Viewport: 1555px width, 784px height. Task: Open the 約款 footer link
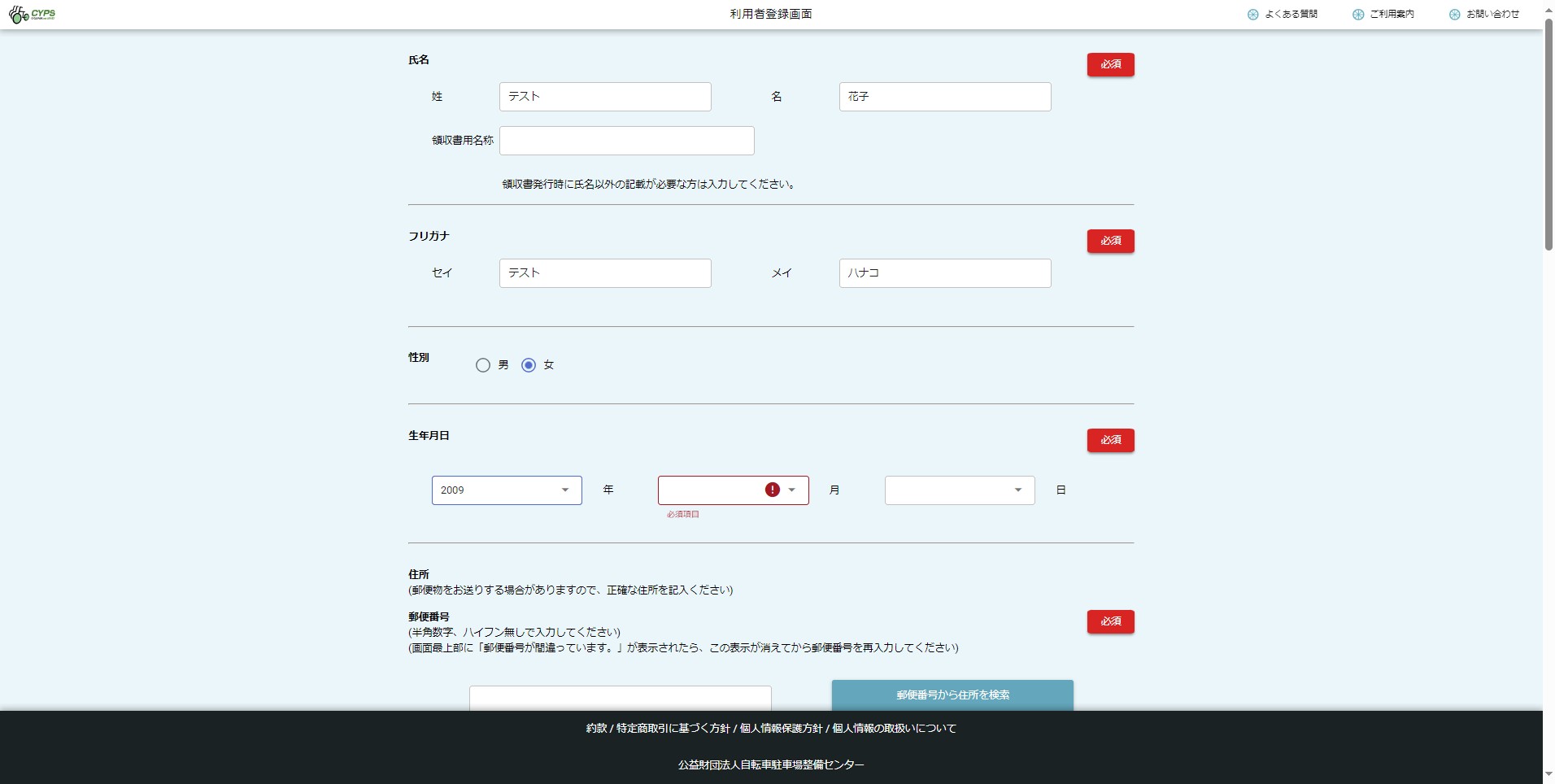[x=596, y=729]
